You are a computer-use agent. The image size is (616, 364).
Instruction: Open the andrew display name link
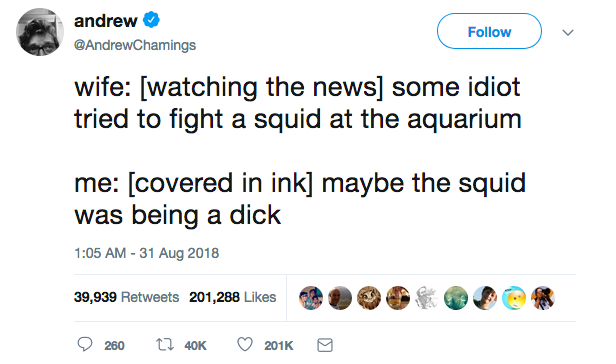(106, 20)
